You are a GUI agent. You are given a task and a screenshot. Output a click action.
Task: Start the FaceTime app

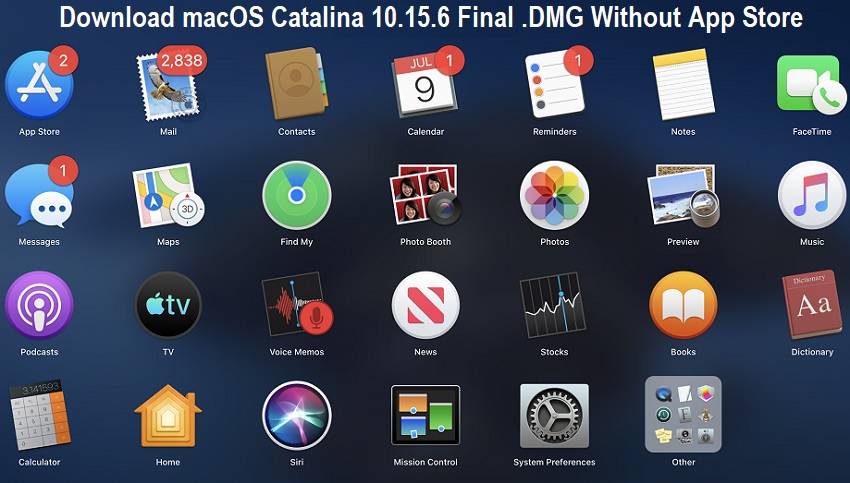812,84
